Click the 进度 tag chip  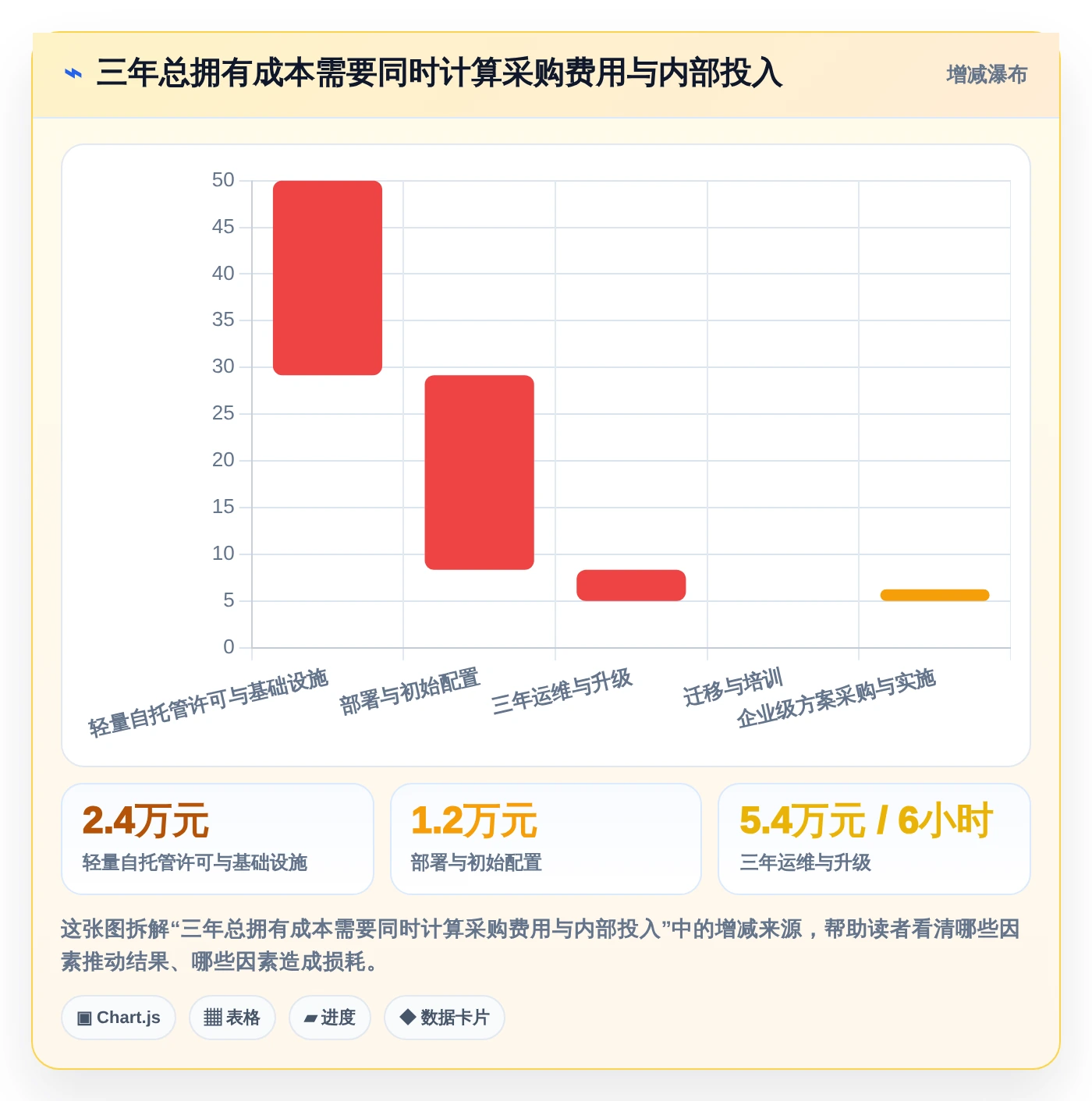(330, 1018)
